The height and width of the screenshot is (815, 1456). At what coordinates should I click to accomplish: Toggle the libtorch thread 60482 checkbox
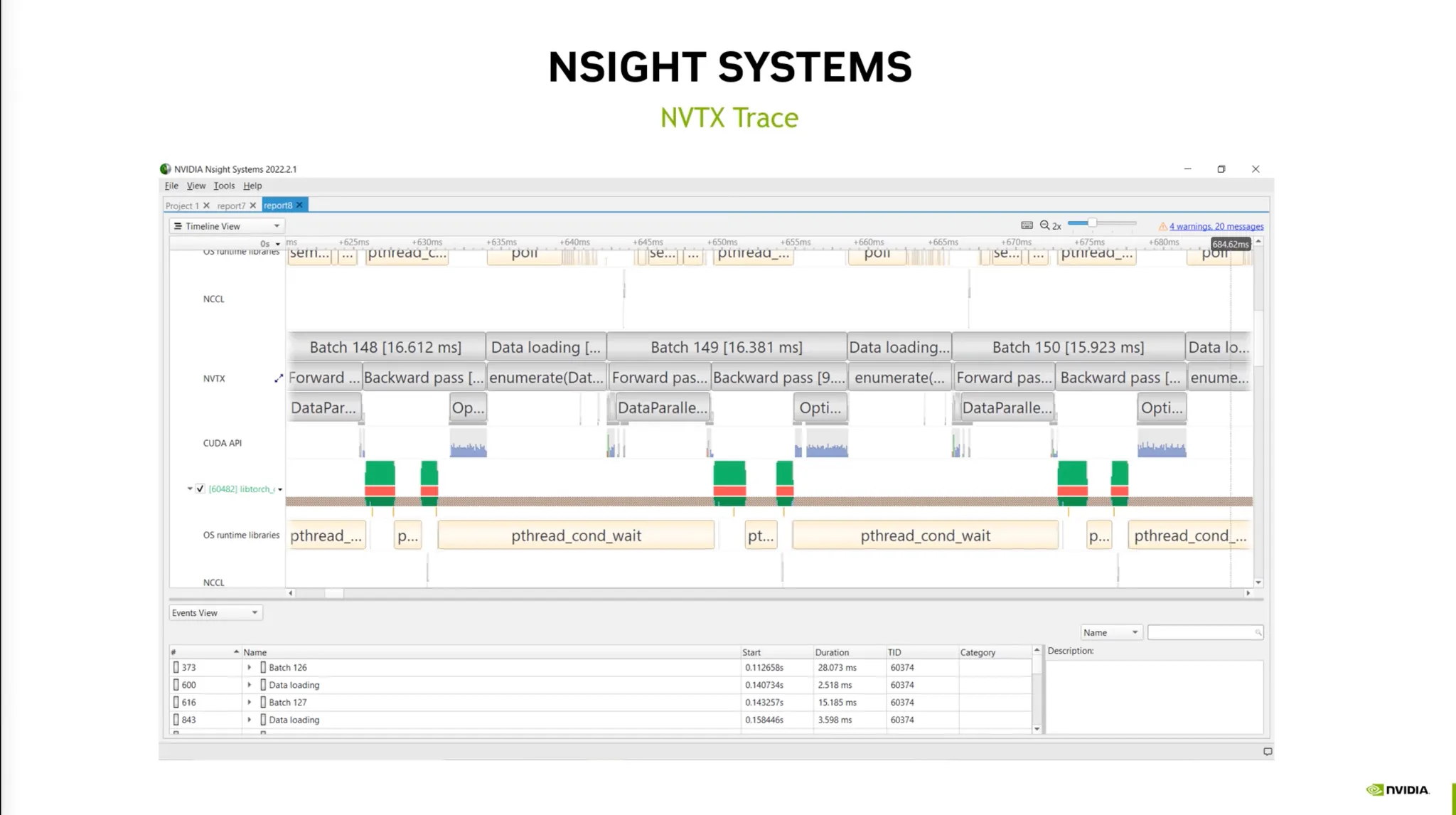tap(200, 489)
